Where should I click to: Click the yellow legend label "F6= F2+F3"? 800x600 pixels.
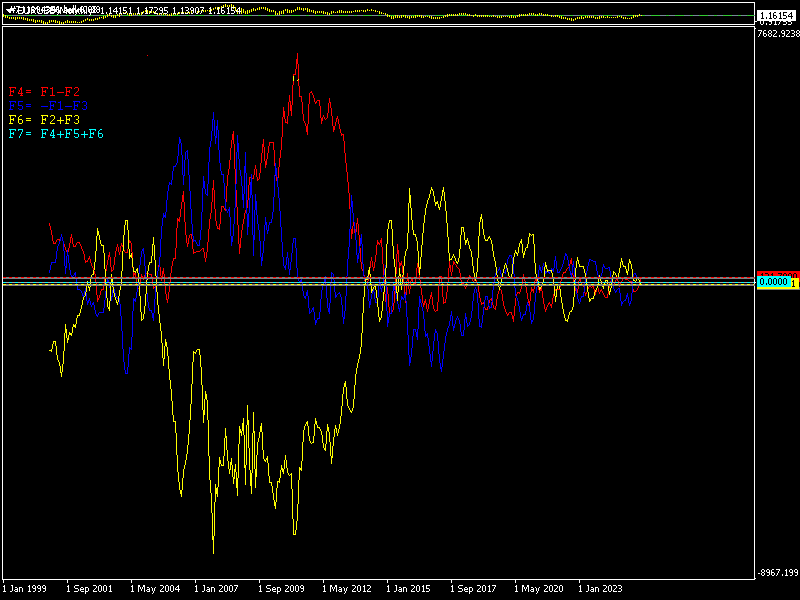(44, 120)
